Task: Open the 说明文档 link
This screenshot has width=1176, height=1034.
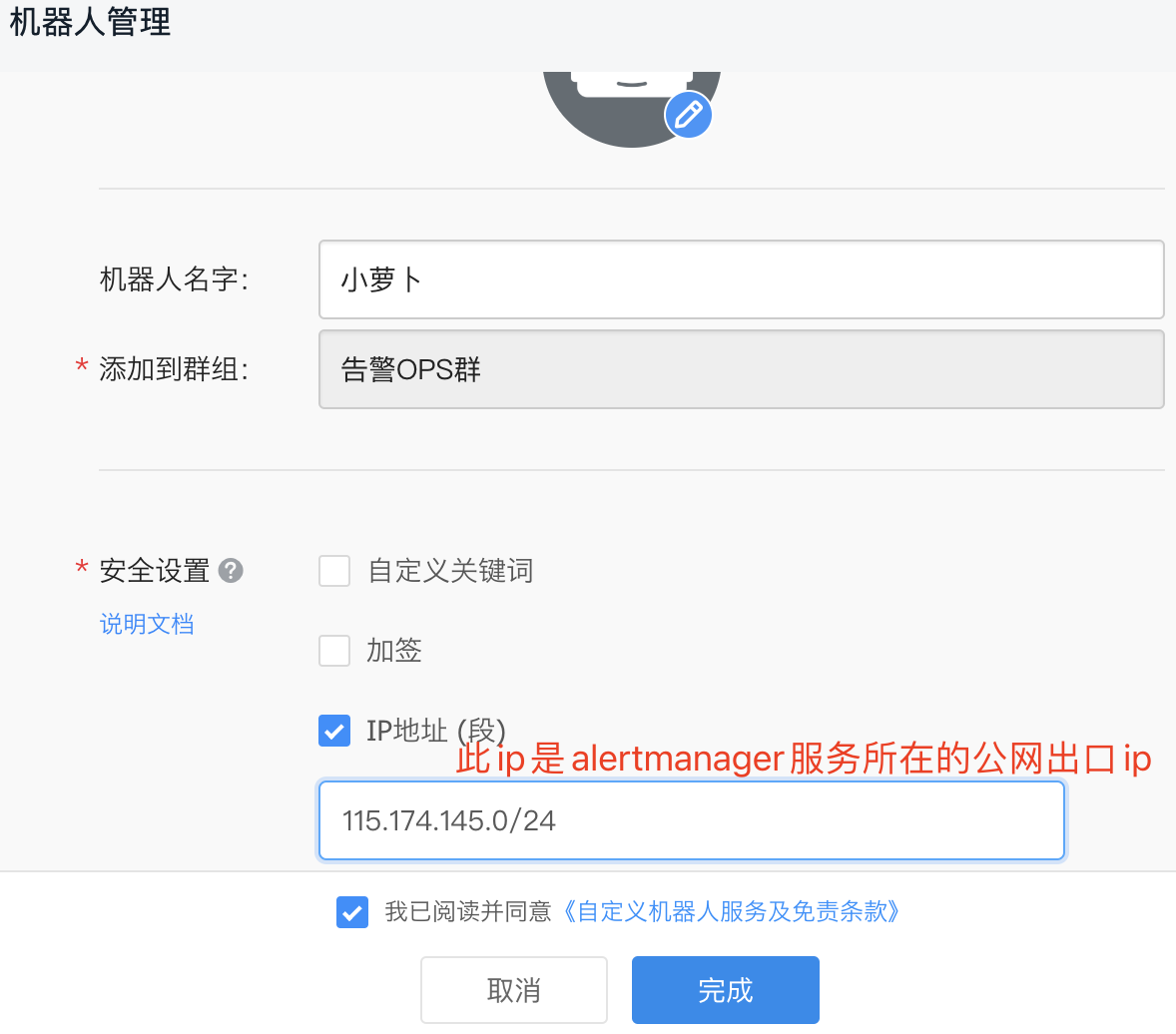Action: tap(147, 624)
